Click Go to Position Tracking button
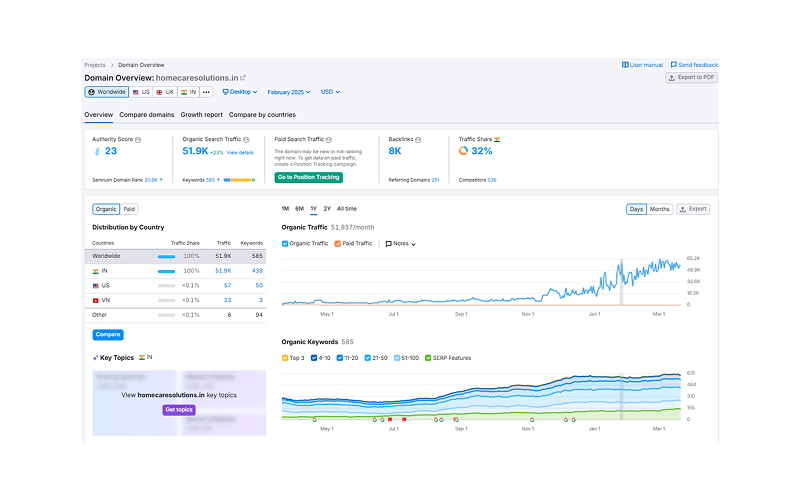 click(x=309, y=177)
